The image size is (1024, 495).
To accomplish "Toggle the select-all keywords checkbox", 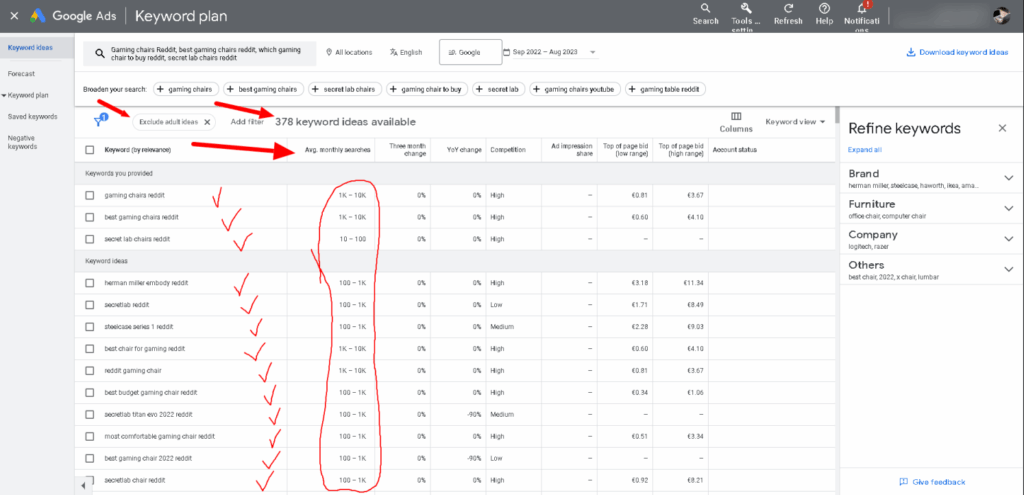I will 89,150.
